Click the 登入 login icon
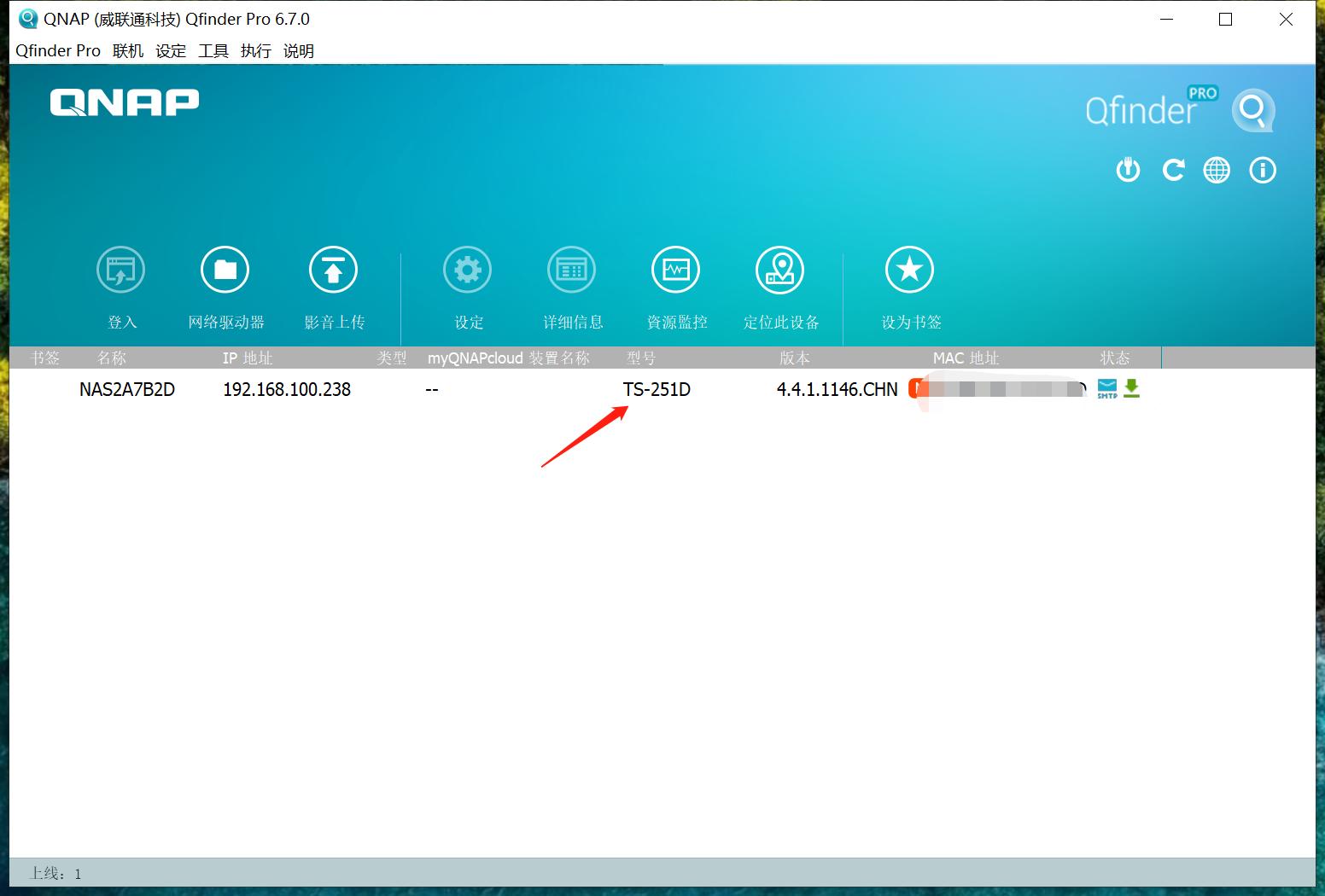 tap(121, 271)
